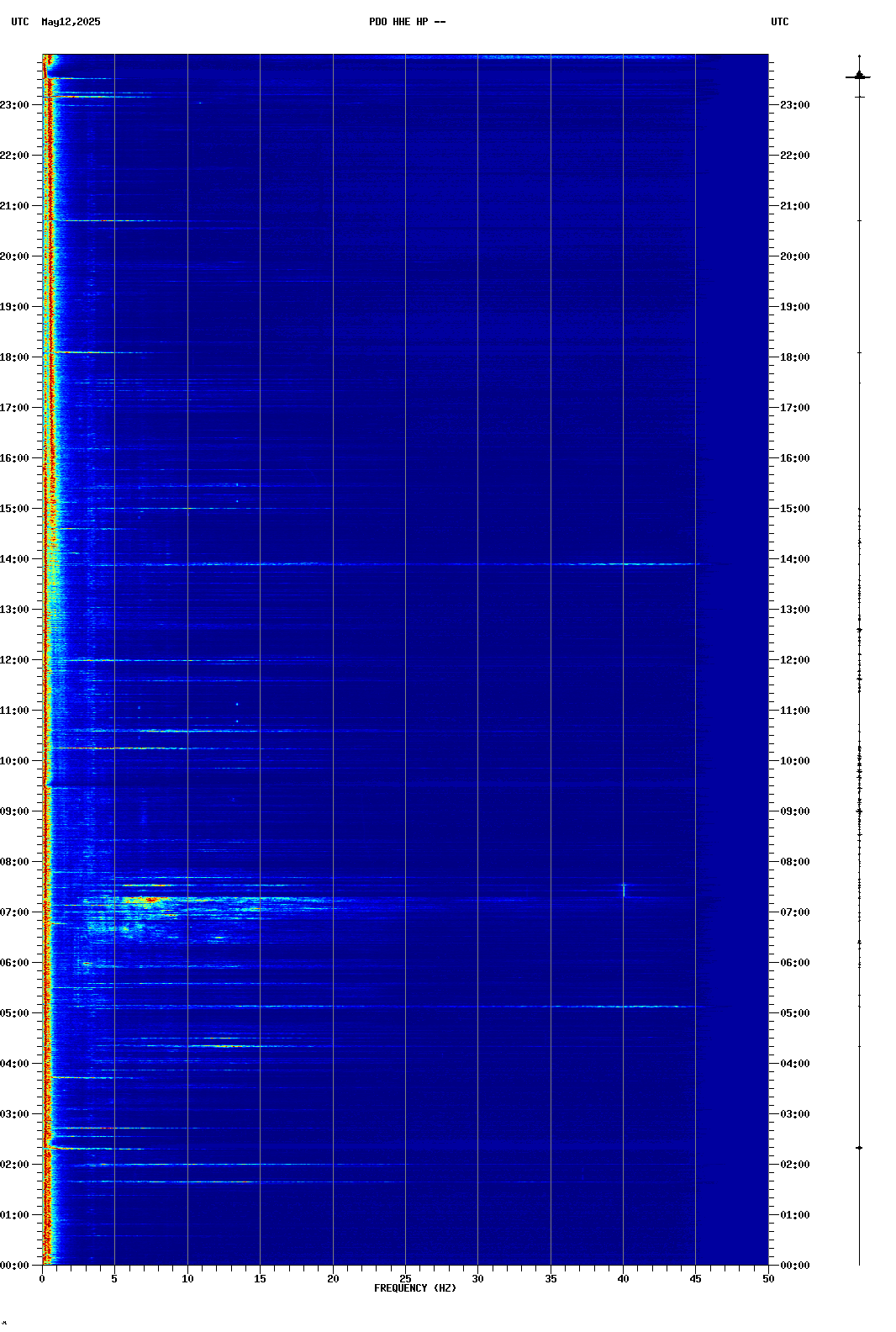The image size is (896, 1332).
Task: Select the 13:00 label on right axis
Action: [795, 610]
